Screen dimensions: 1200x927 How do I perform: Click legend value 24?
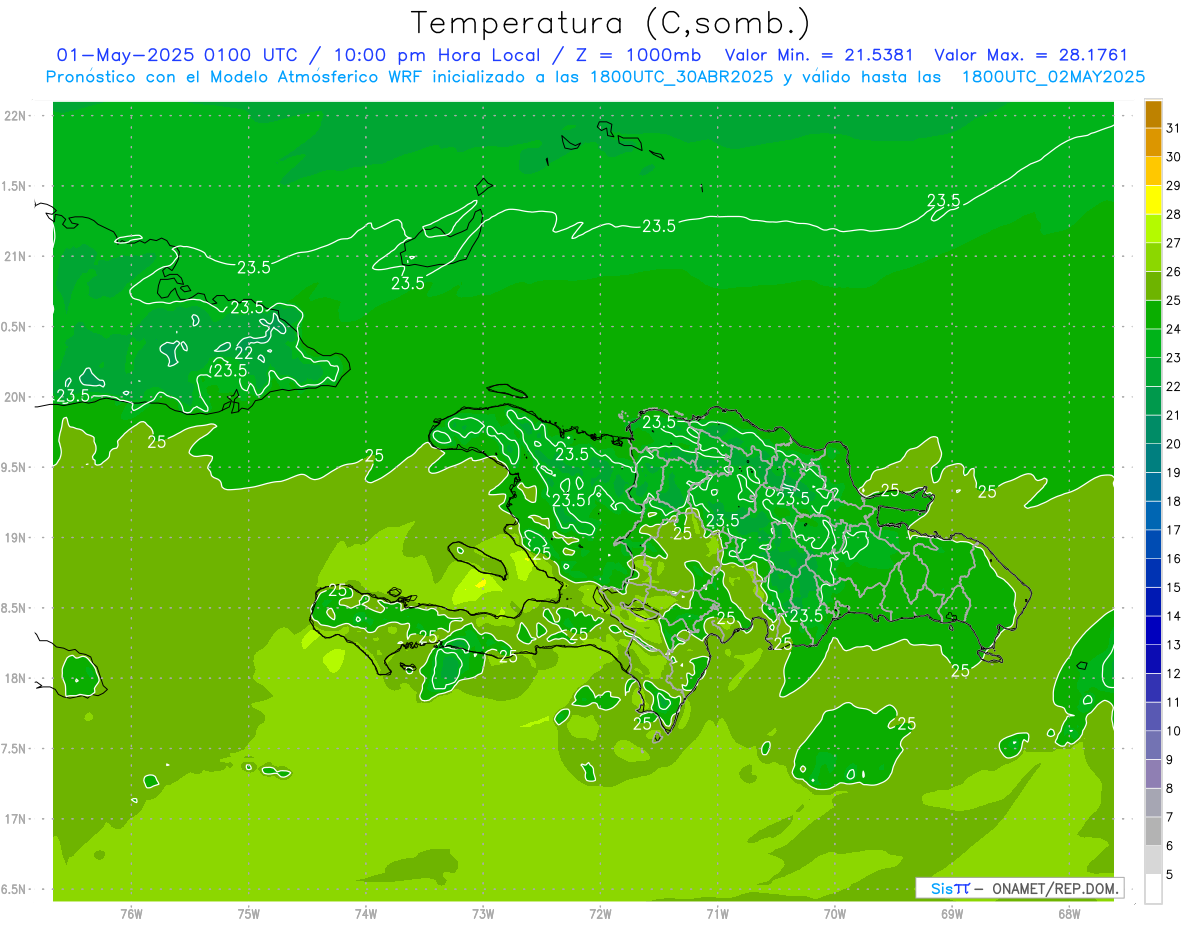pos(1173,329)
